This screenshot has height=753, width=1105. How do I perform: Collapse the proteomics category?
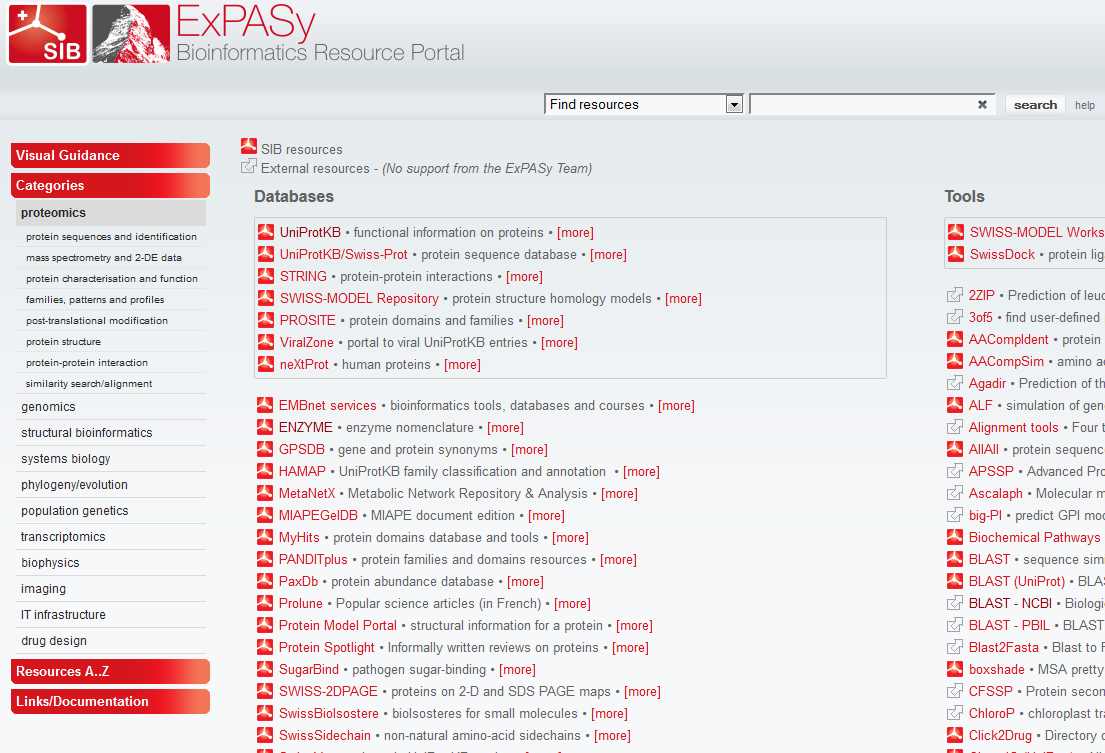click(x=111, y=213)
